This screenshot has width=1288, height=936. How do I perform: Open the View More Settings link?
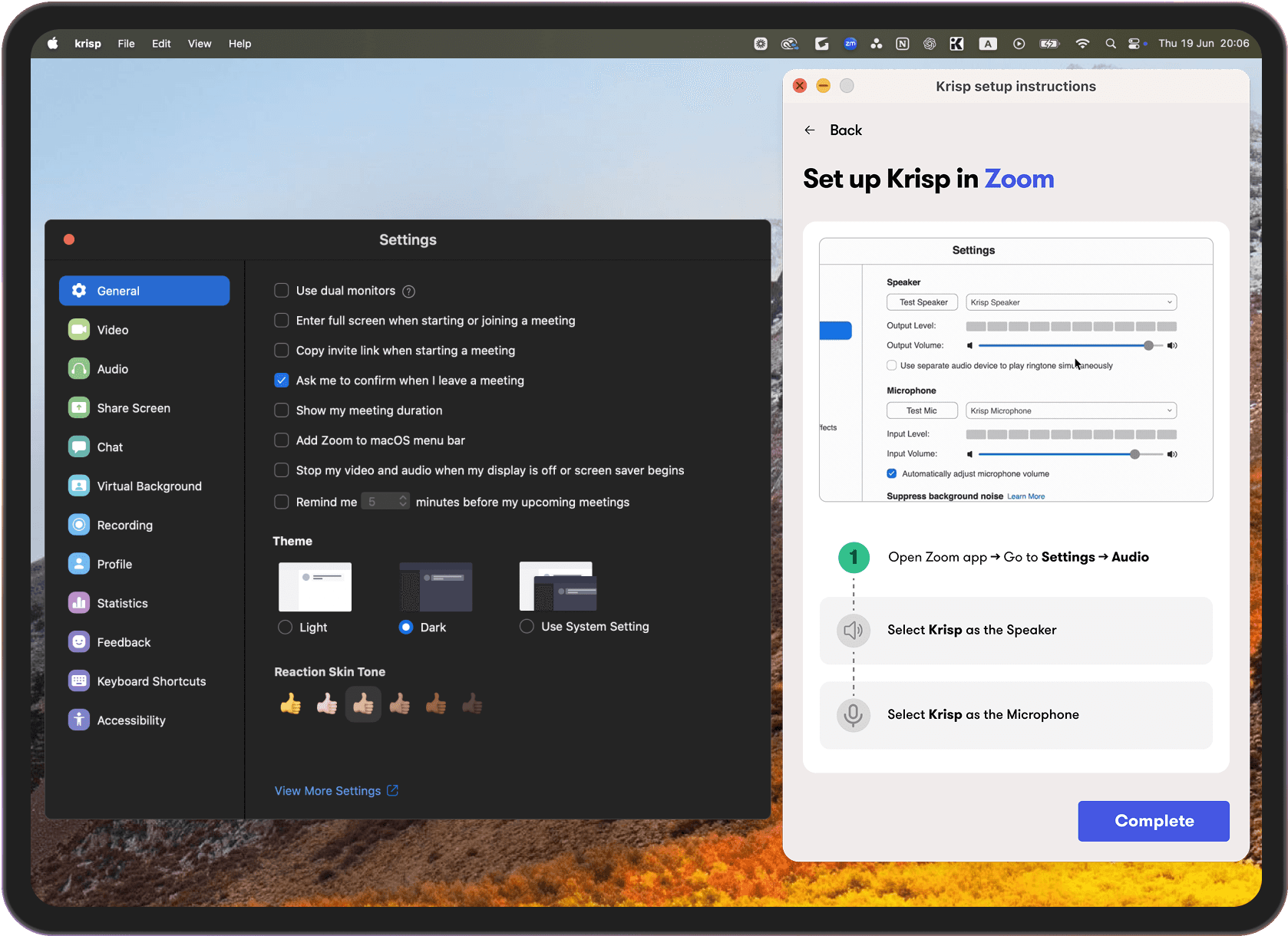click(336, 791)
